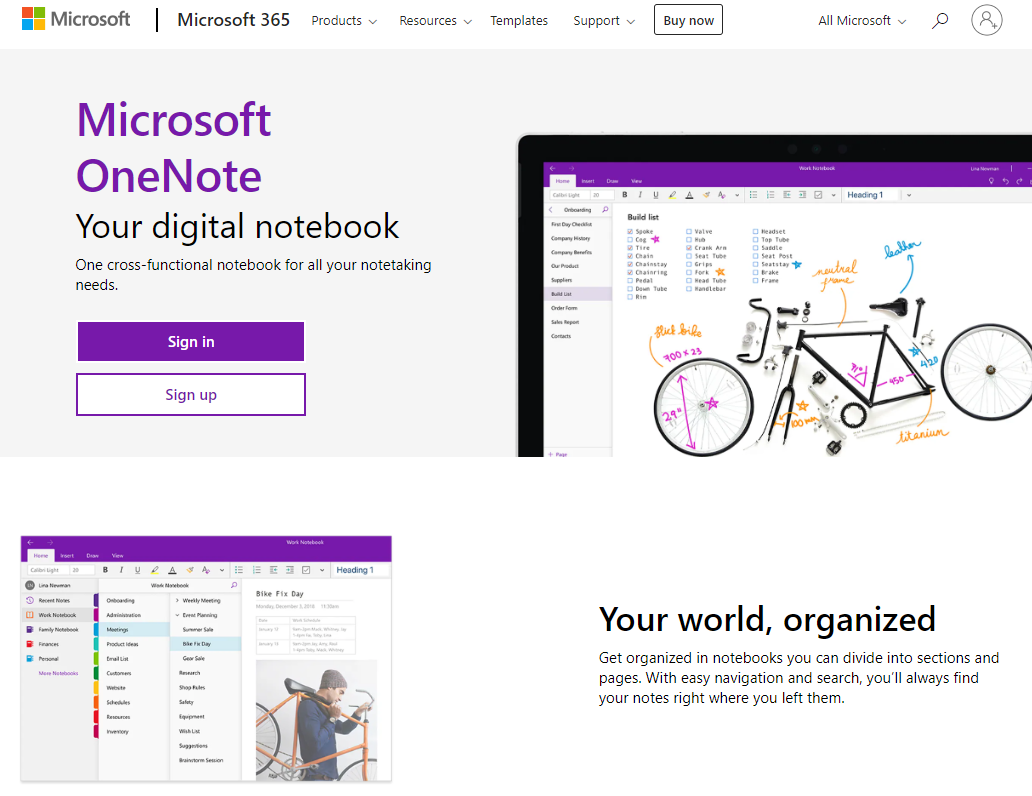Click the numbered list icon in the laptop screenshot
The width and height of the screenshot is (1032, 796).
click(770, 195)
